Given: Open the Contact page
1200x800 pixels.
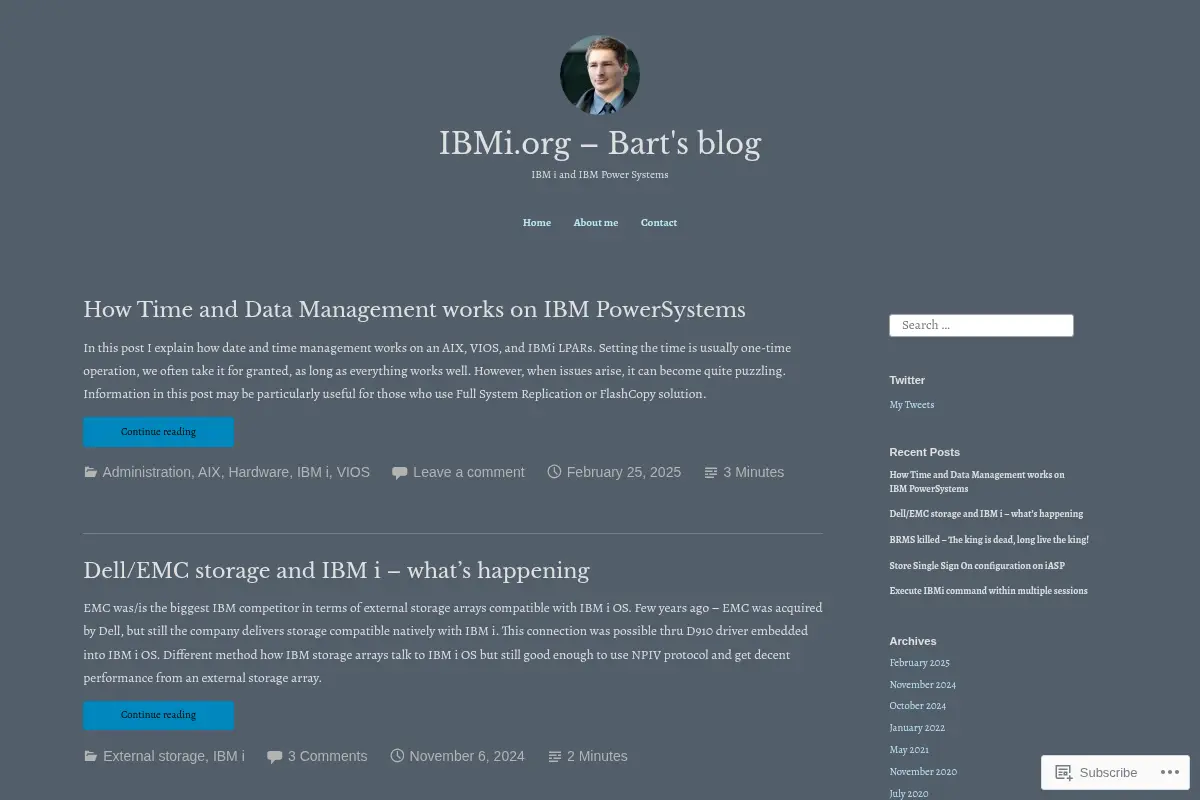Looking at the screenshot, I should tap(659, 222).
